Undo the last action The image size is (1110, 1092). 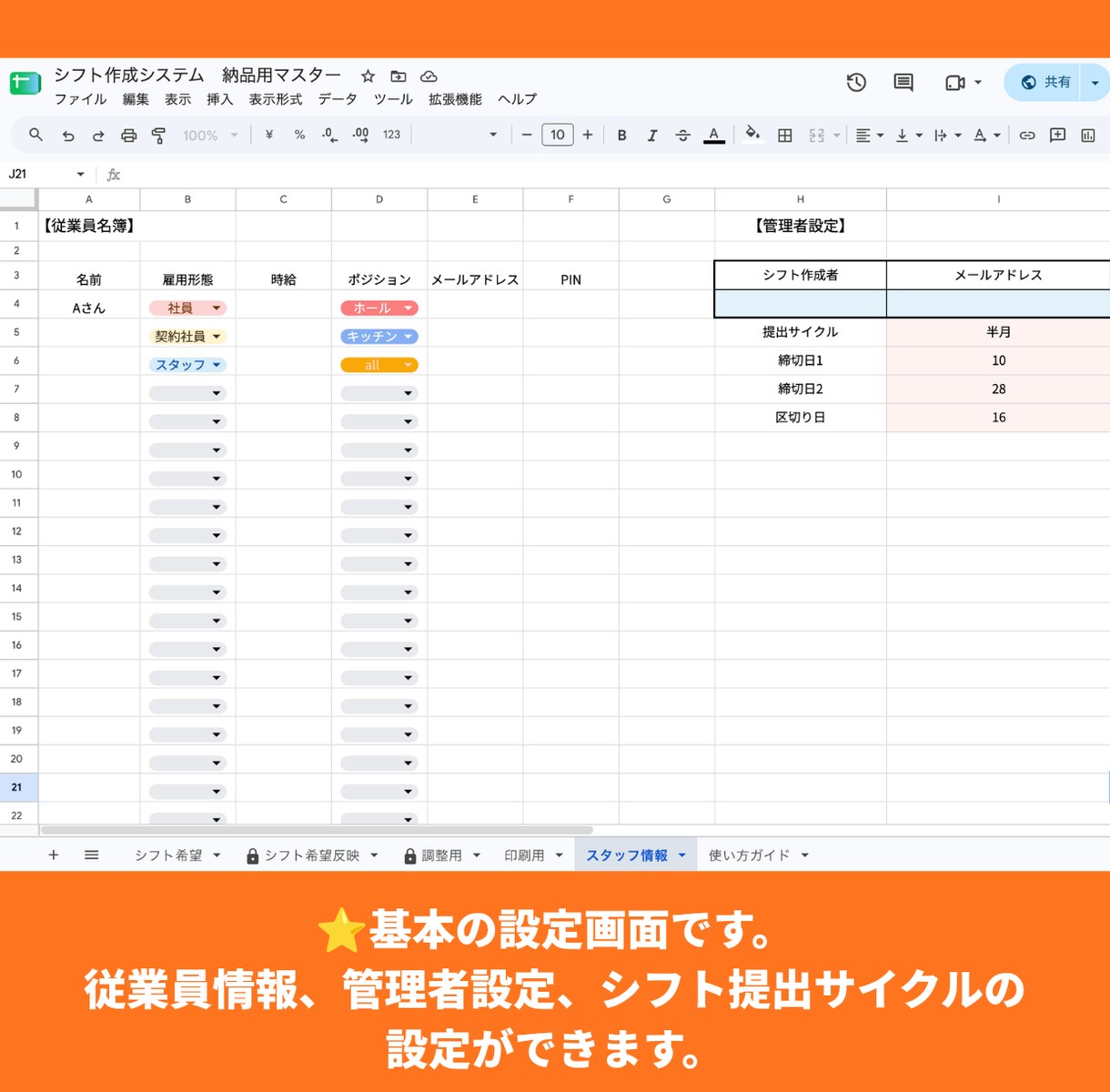tap(68, 136)
